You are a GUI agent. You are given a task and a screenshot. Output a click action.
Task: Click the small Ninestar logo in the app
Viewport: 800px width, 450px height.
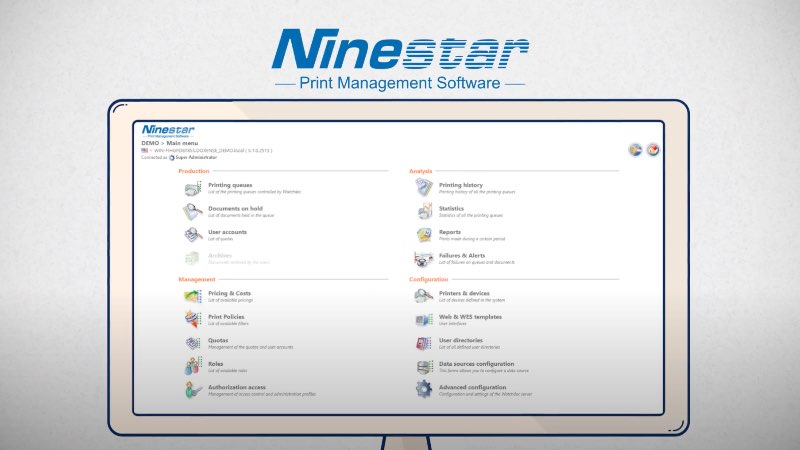pos(168,131)
